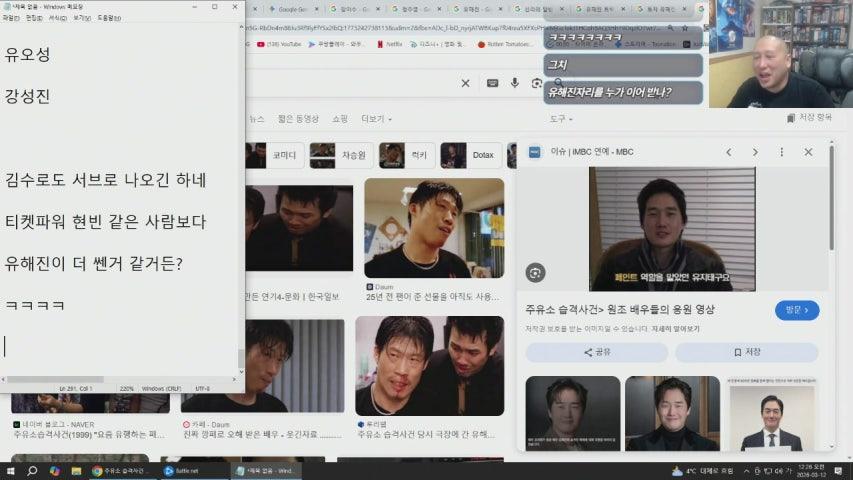Viewport: 853px width, 480px height.
Task: Clear the search box with the X icon
Action: 465,83
